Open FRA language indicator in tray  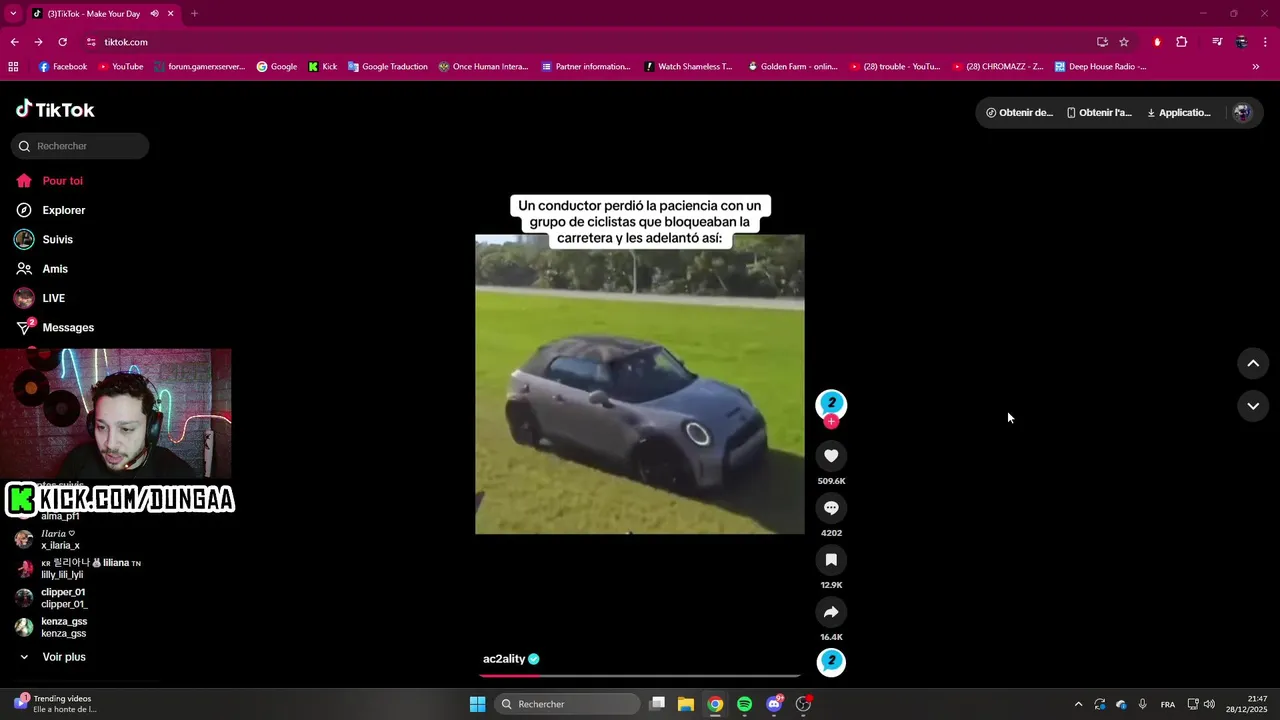[1168, 704]
